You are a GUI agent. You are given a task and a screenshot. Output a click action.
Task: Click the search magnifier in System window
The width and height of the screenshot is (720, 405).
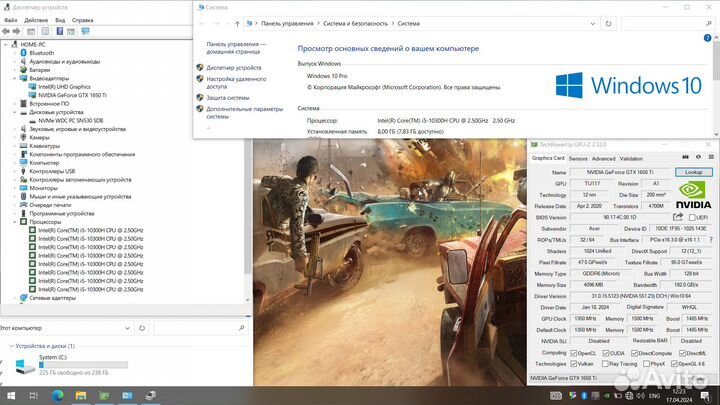(x=709, y=23)
